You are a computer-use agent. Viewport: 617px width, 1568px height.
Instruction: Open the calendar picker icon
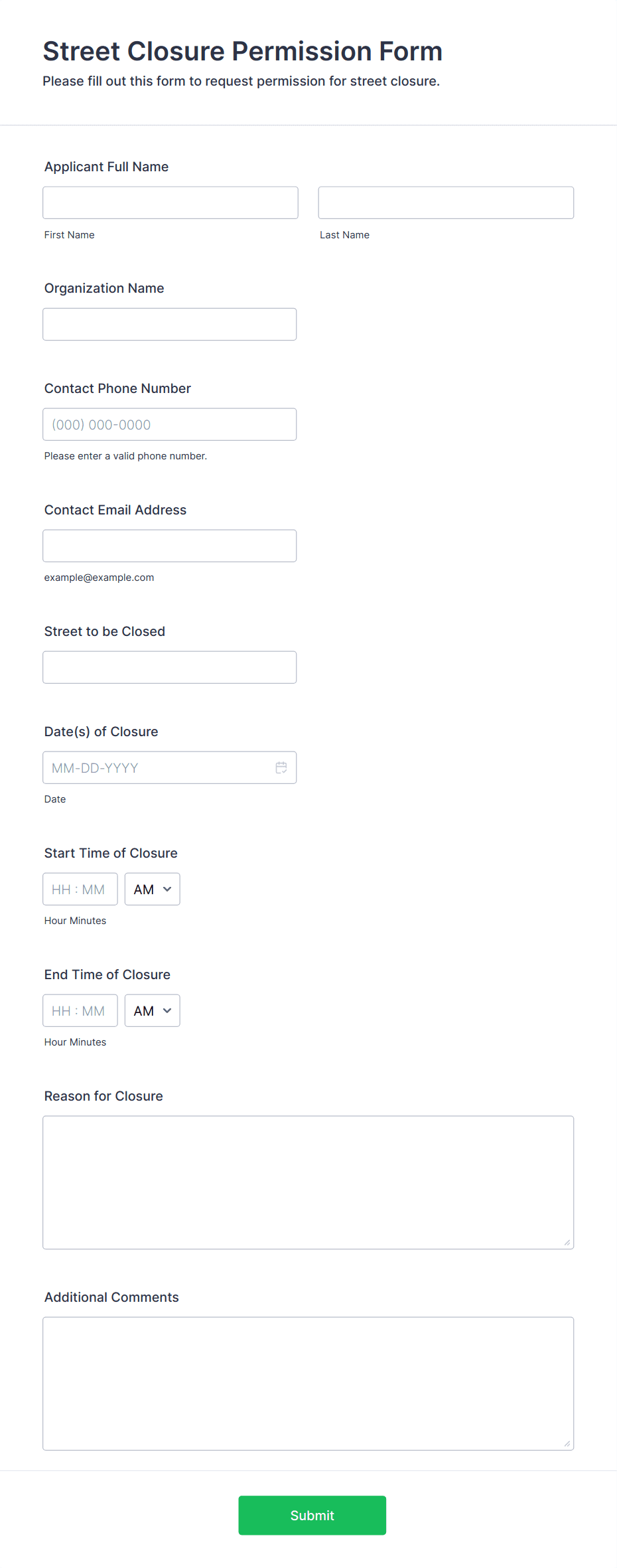(x=281, y=767)
